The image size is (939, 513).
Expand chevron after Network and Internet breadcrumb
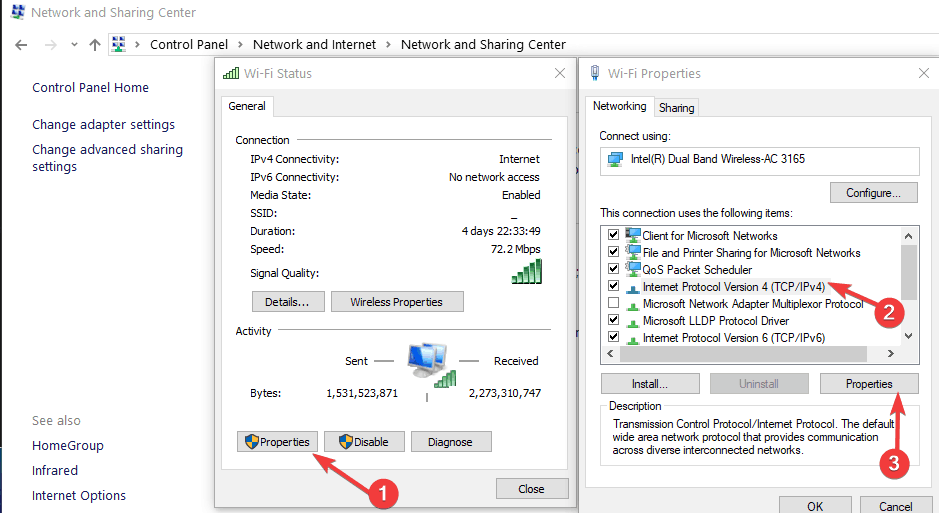pos(388,44)
